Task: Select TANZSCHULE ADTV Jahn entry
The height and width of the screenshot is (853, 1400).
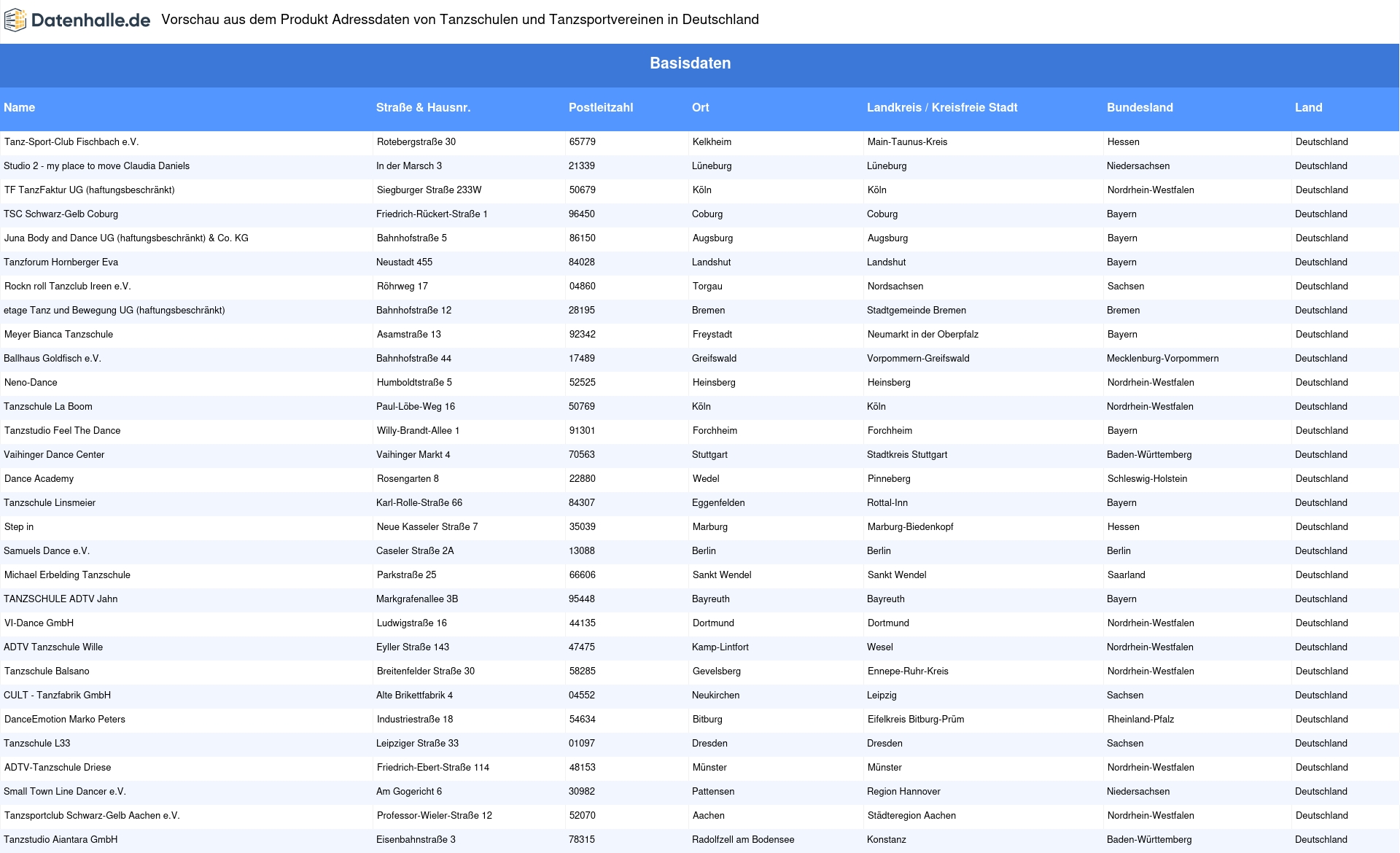Action: [x=61, y=599]
